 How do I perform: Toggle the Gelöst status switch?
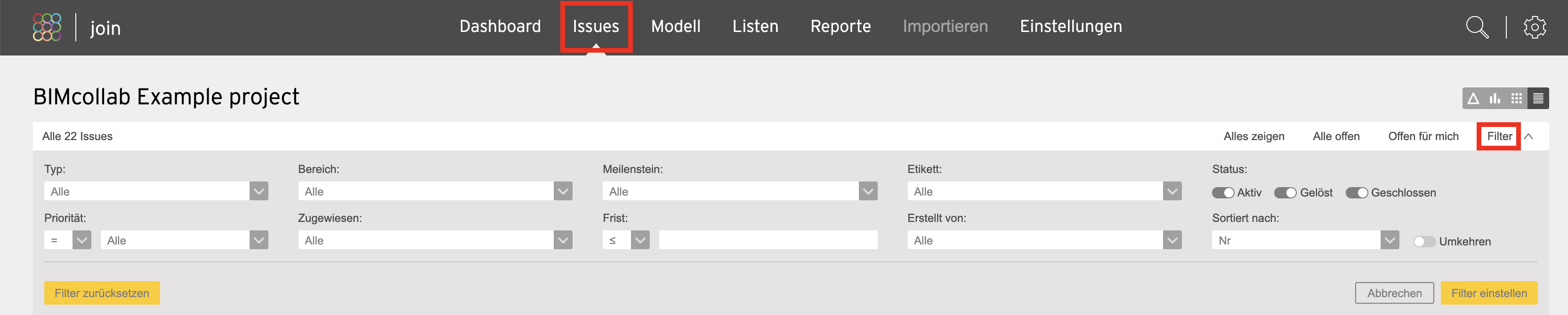1285,193
